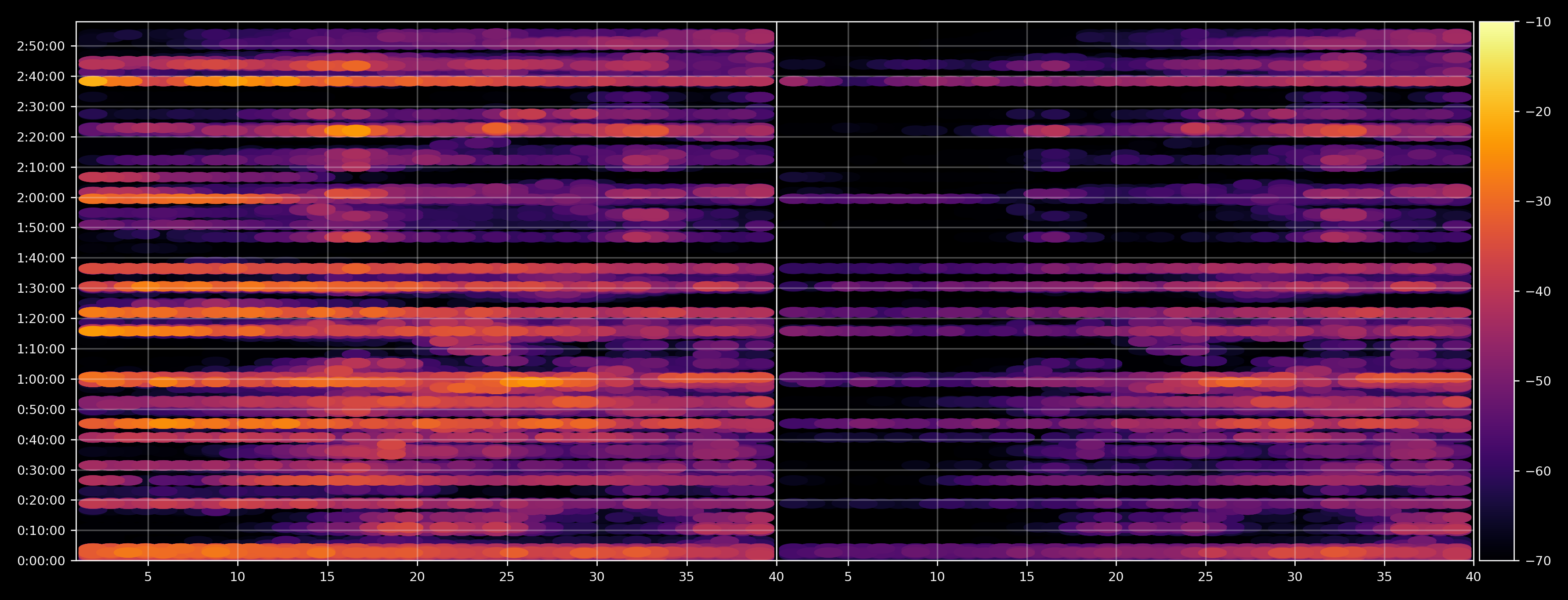This screenshot has width=1568, height=600.
Task: Select x-axis label 40 ending the left heatmap
Action: click(776, 576)
